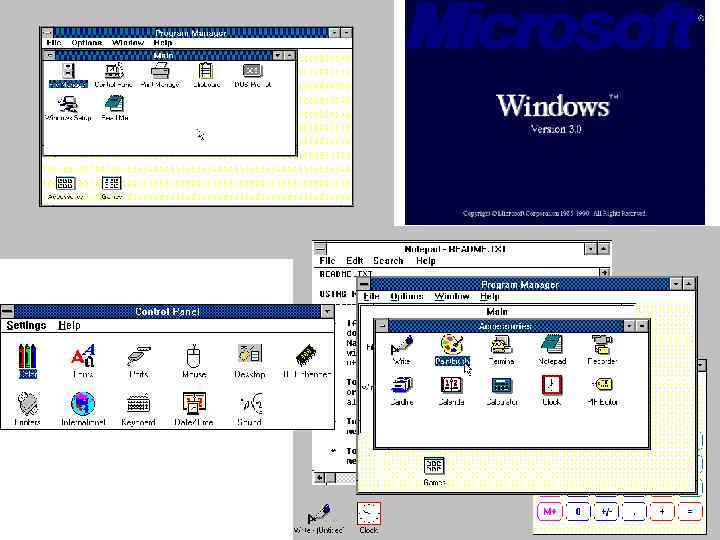
Task: Open Options menu in top-left Program Manager
Action: point(86,42)
